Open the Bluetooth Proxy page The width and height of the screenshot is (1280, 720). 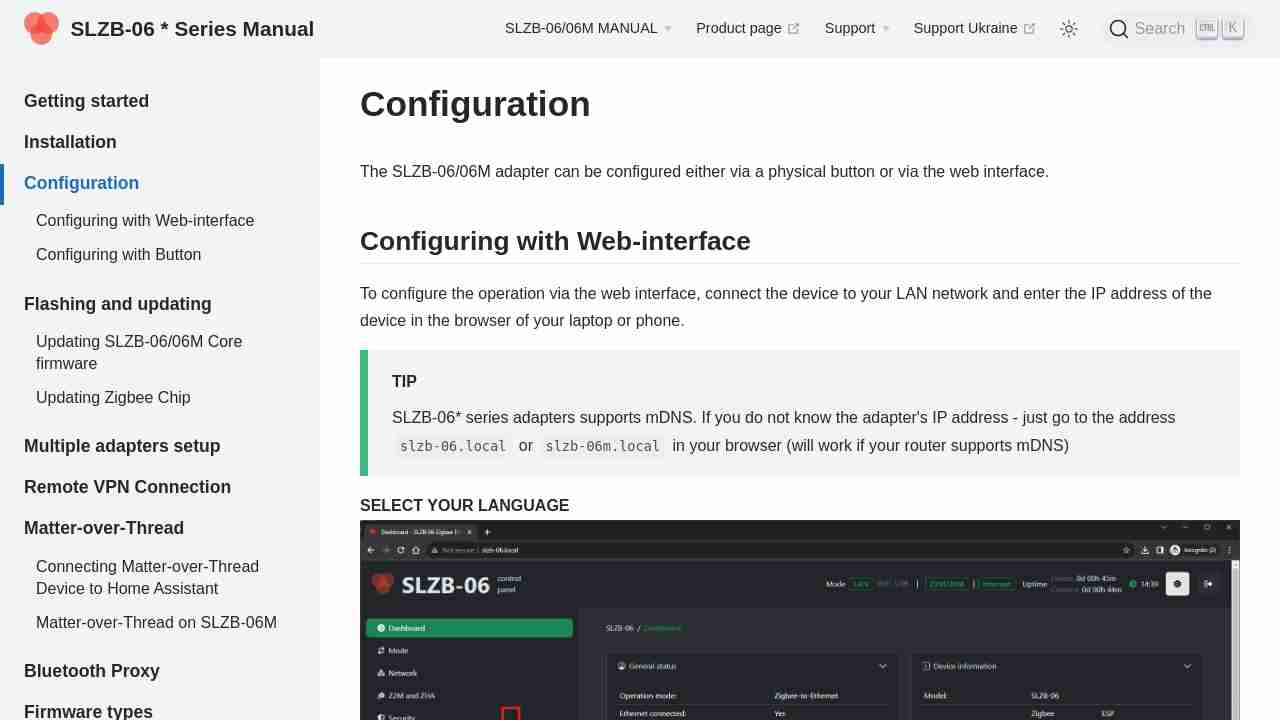tap(92, 671)
